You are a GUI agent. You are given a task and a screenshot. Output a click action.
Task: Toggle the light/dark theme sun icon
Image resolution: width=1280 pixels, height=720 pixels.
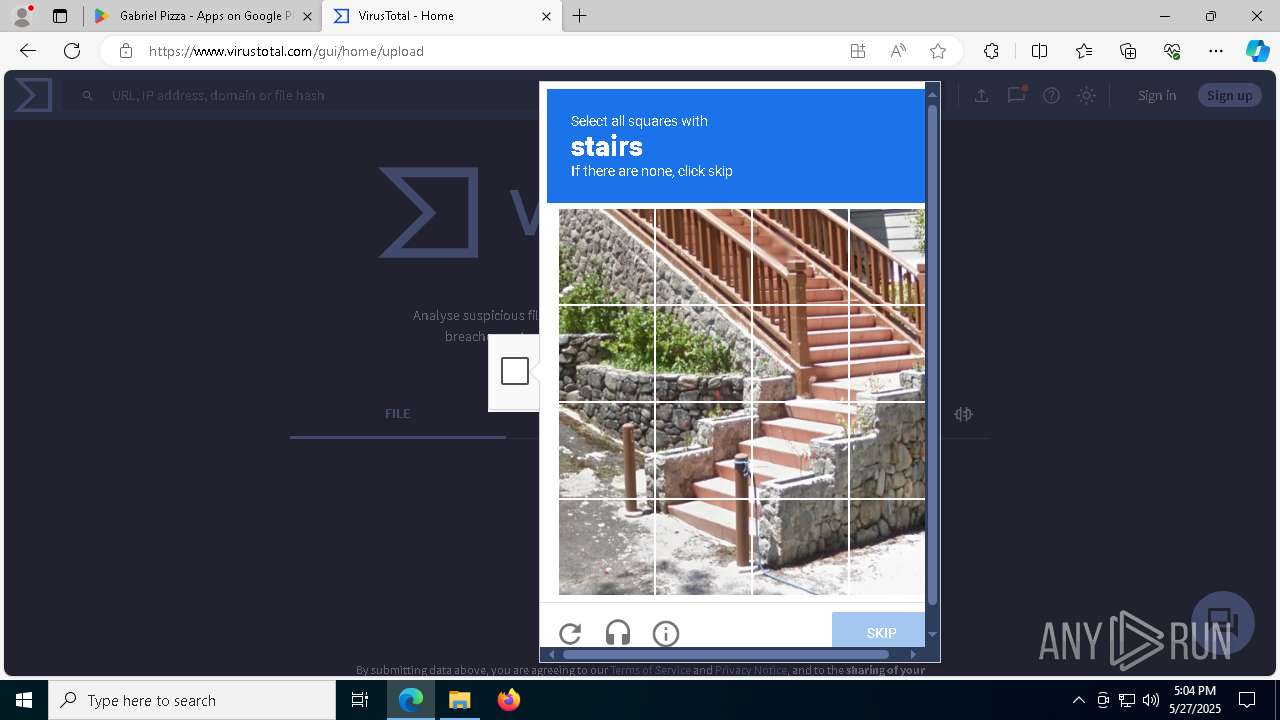(1086, 95)
